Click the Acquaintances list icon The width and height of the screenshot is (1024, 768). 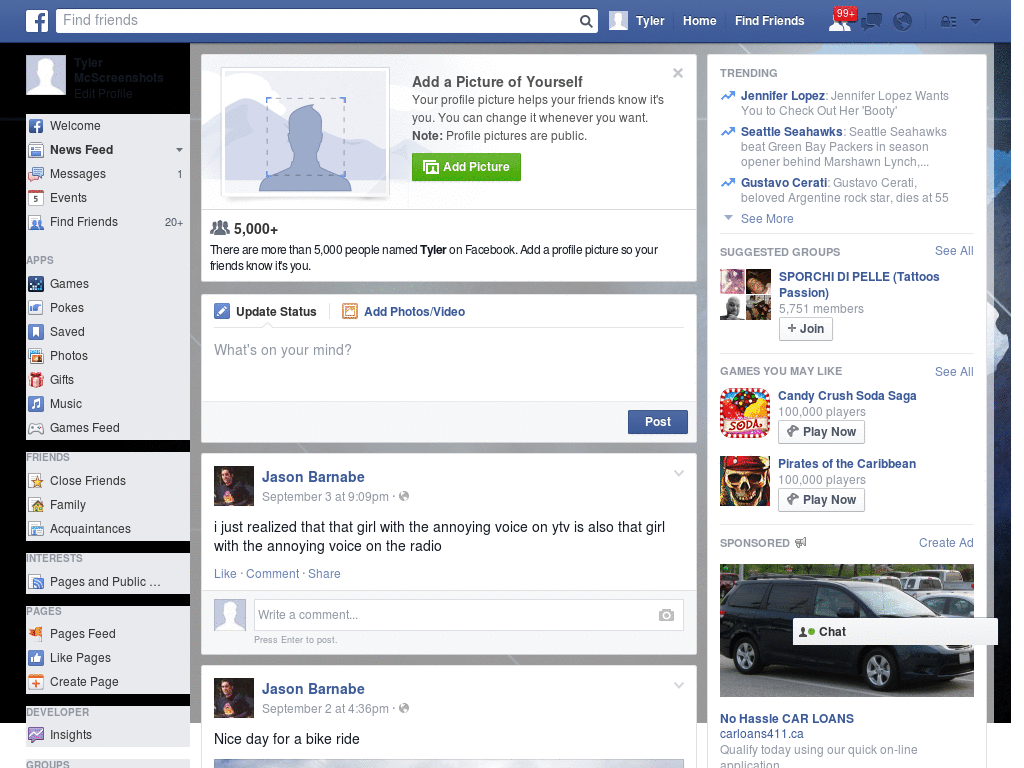coord(36,529)
